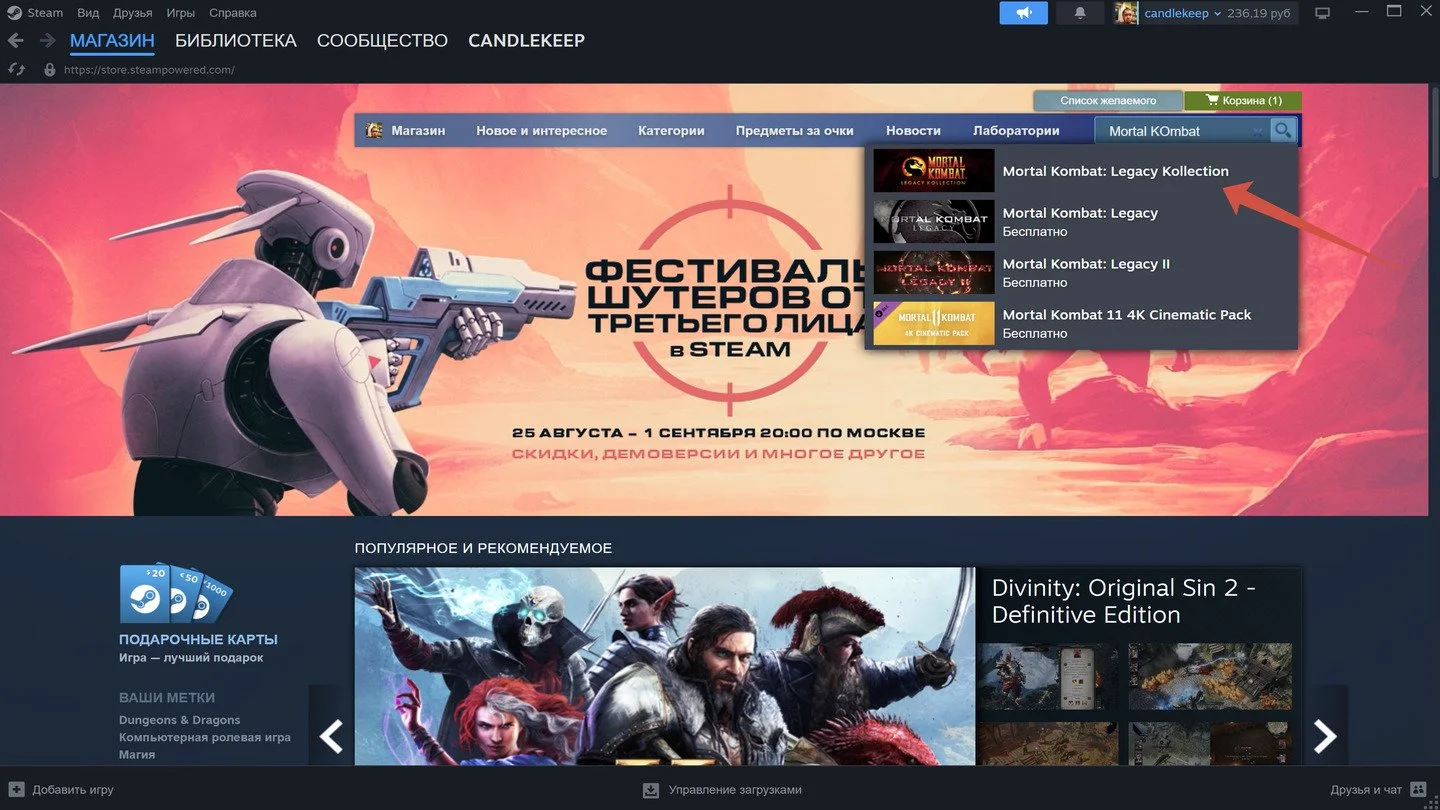Expand the Категории menu
1440x810 pixels.
click(671, 130)
